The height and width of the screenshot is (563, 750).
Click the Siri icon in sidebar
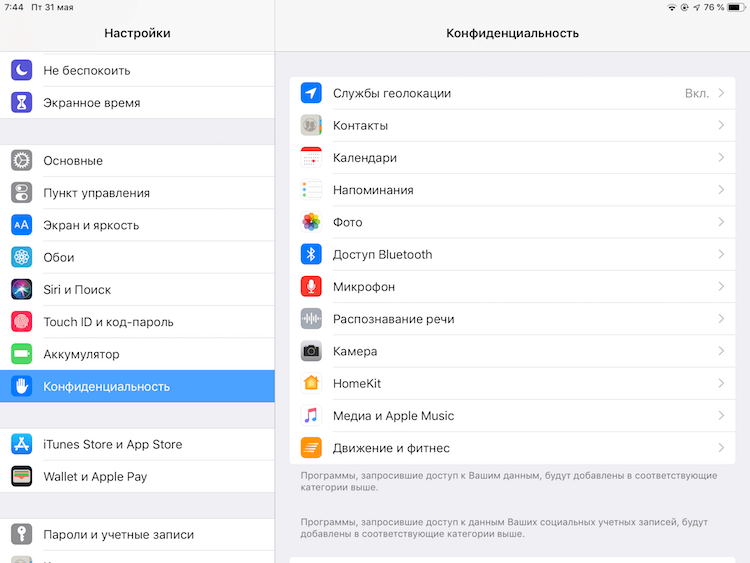(x=22, y=289)
